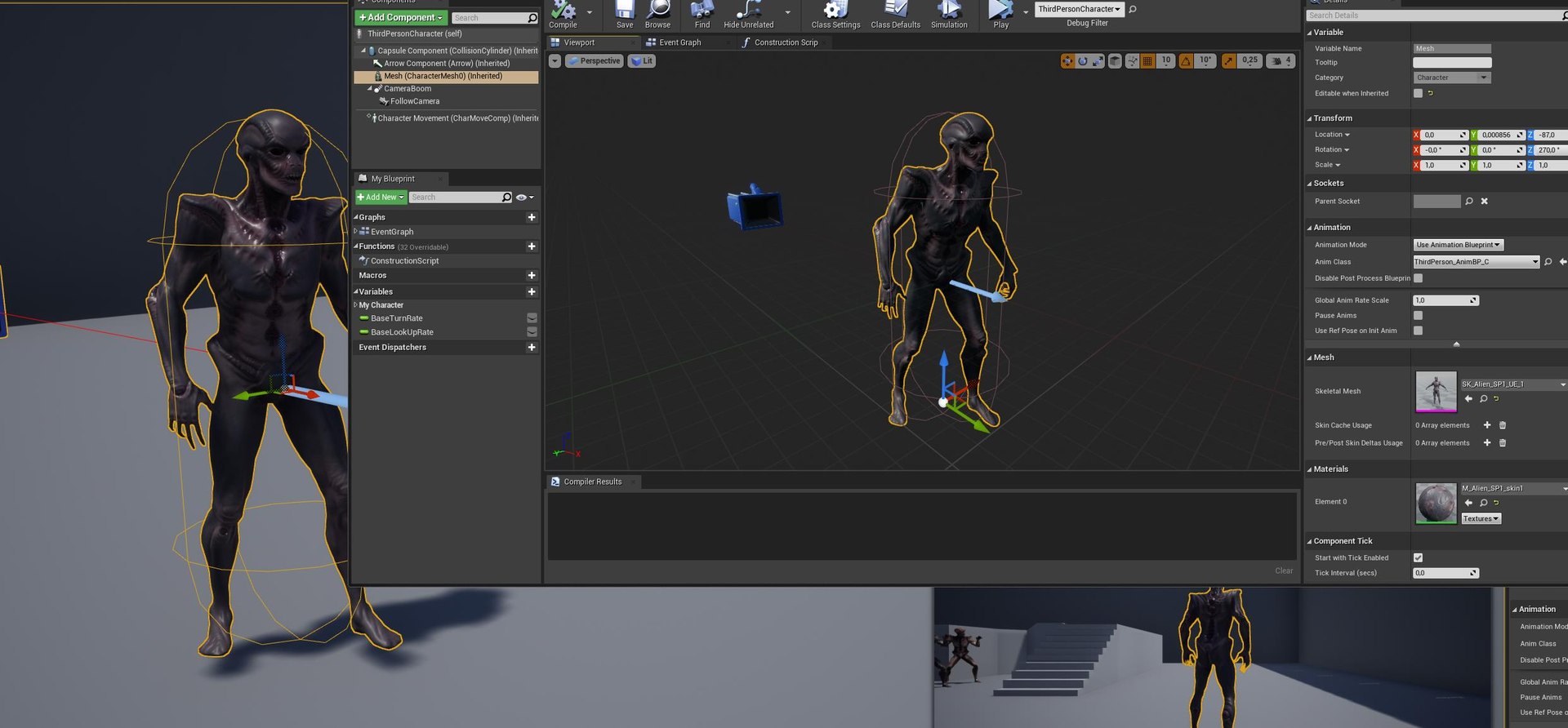Toggle Hide Unrelated nodes
The image size is (1568, 728).
[748, 15]
